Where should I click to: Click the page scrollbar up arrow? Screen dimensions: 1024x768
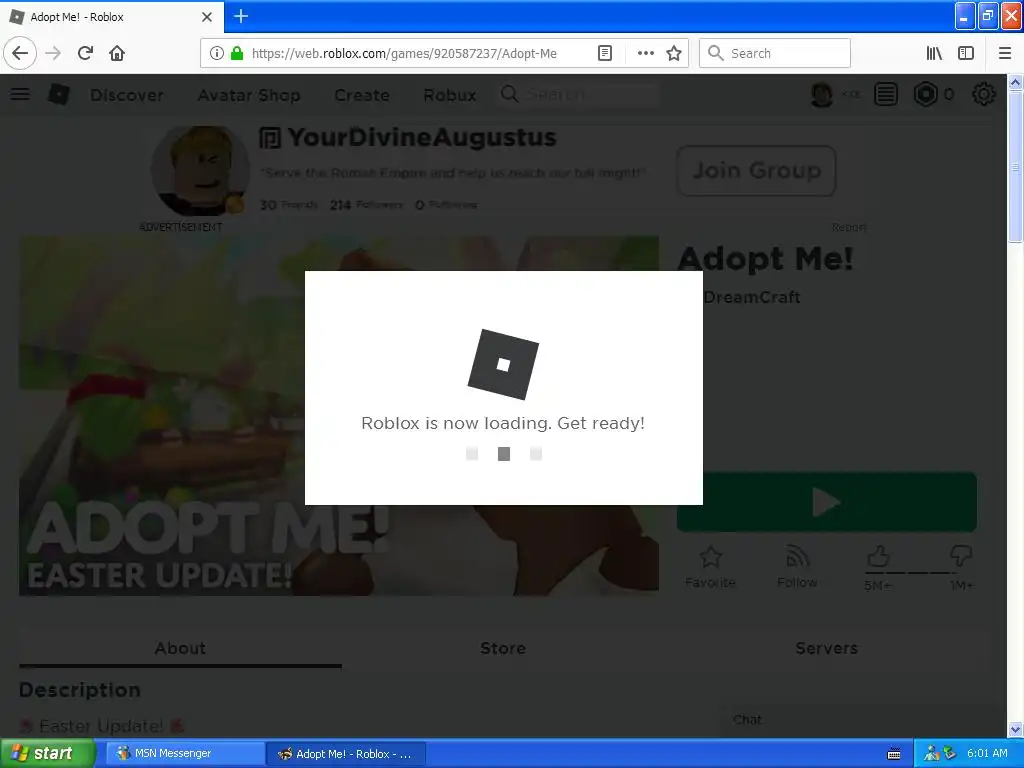coord(1015,82)
